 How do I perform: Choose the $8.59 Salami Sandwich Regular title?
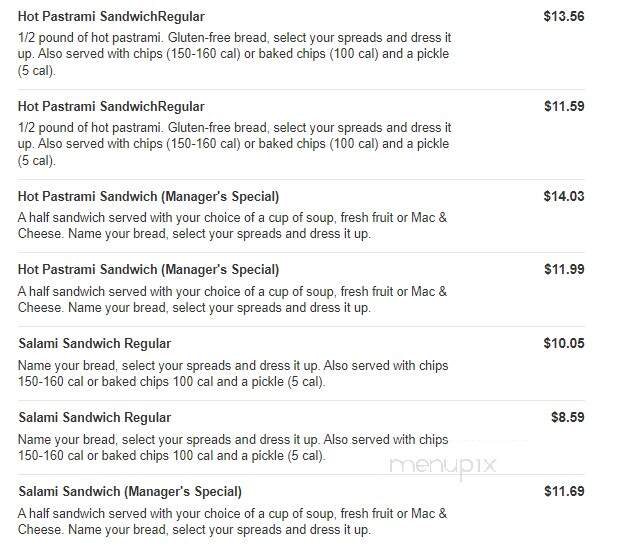coord(94,417)
